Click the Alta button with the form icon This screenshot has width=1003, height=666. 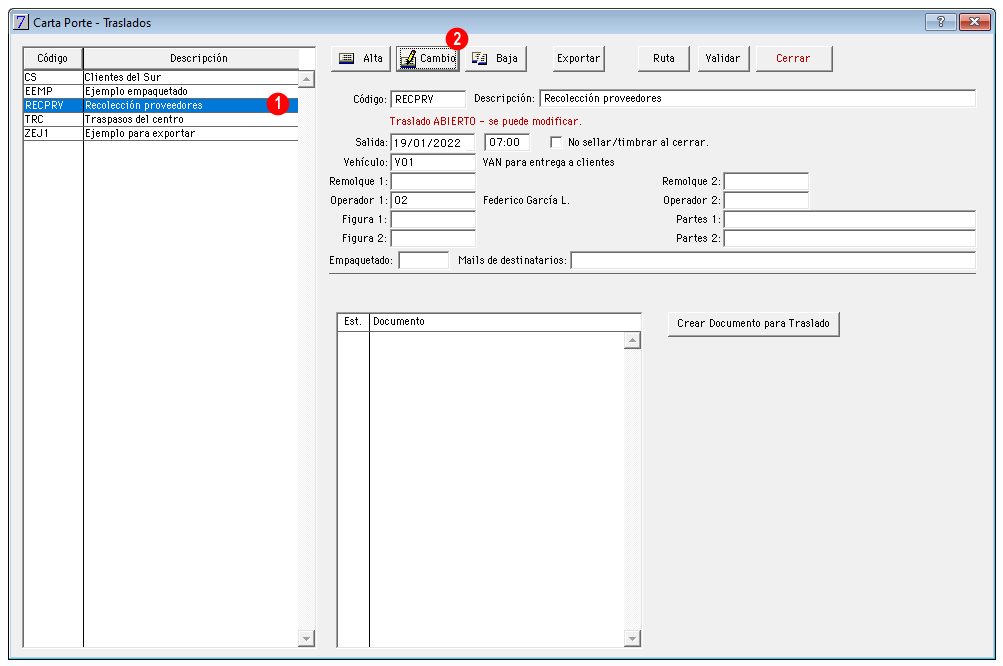click(x=360, y=58)
